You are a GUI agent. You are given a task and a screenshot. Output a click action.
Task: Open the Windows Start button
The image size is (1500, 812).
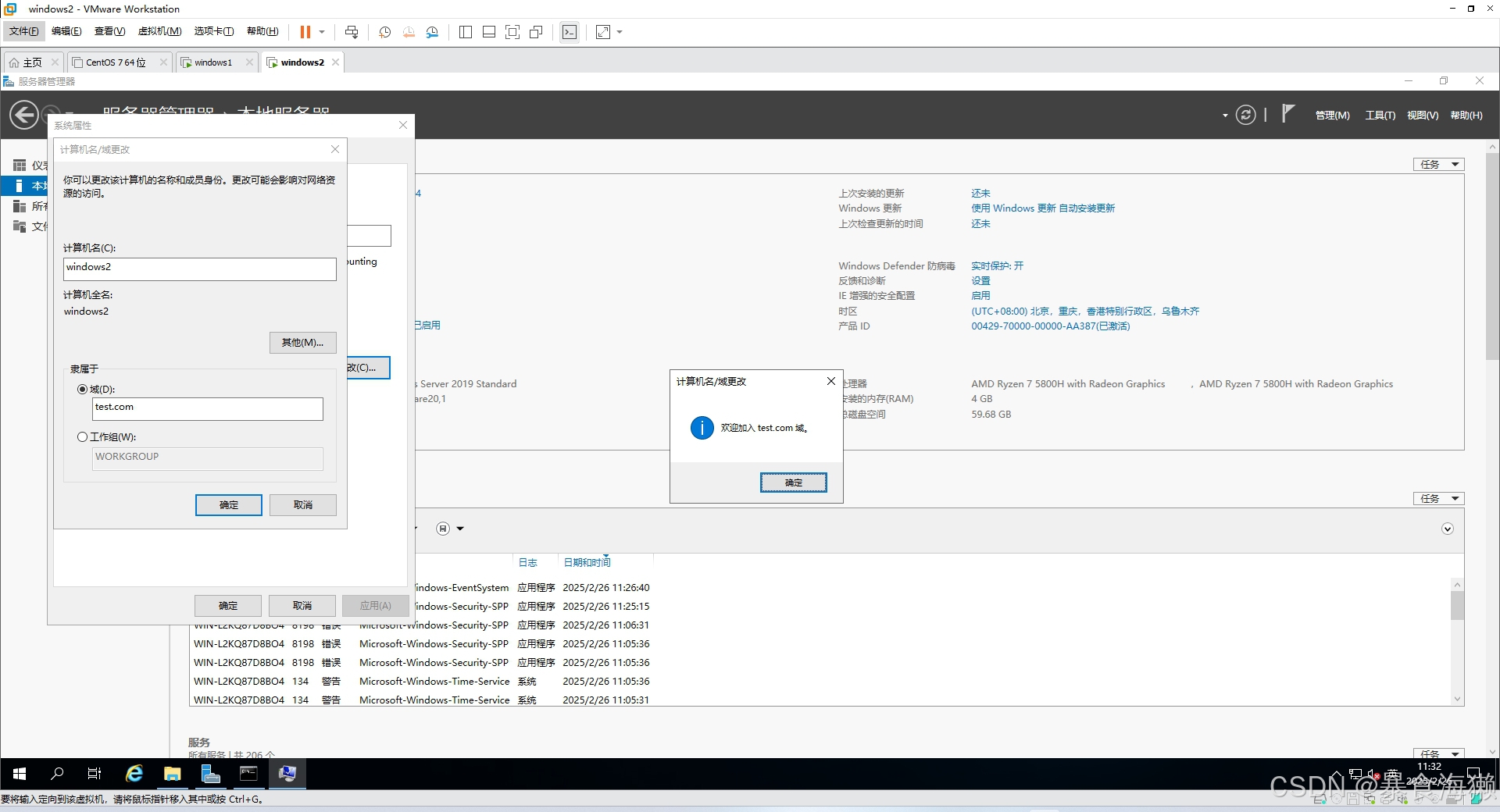(20, 774)
